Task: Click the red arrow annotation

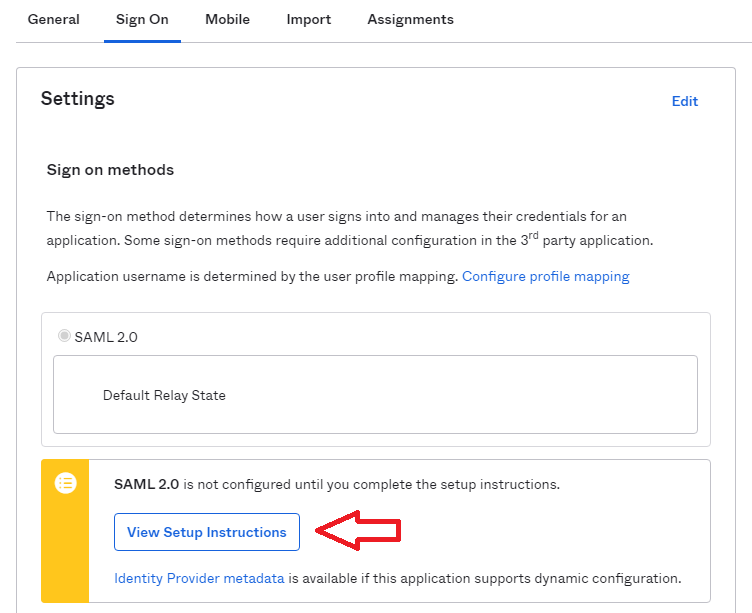Action: 358,530
